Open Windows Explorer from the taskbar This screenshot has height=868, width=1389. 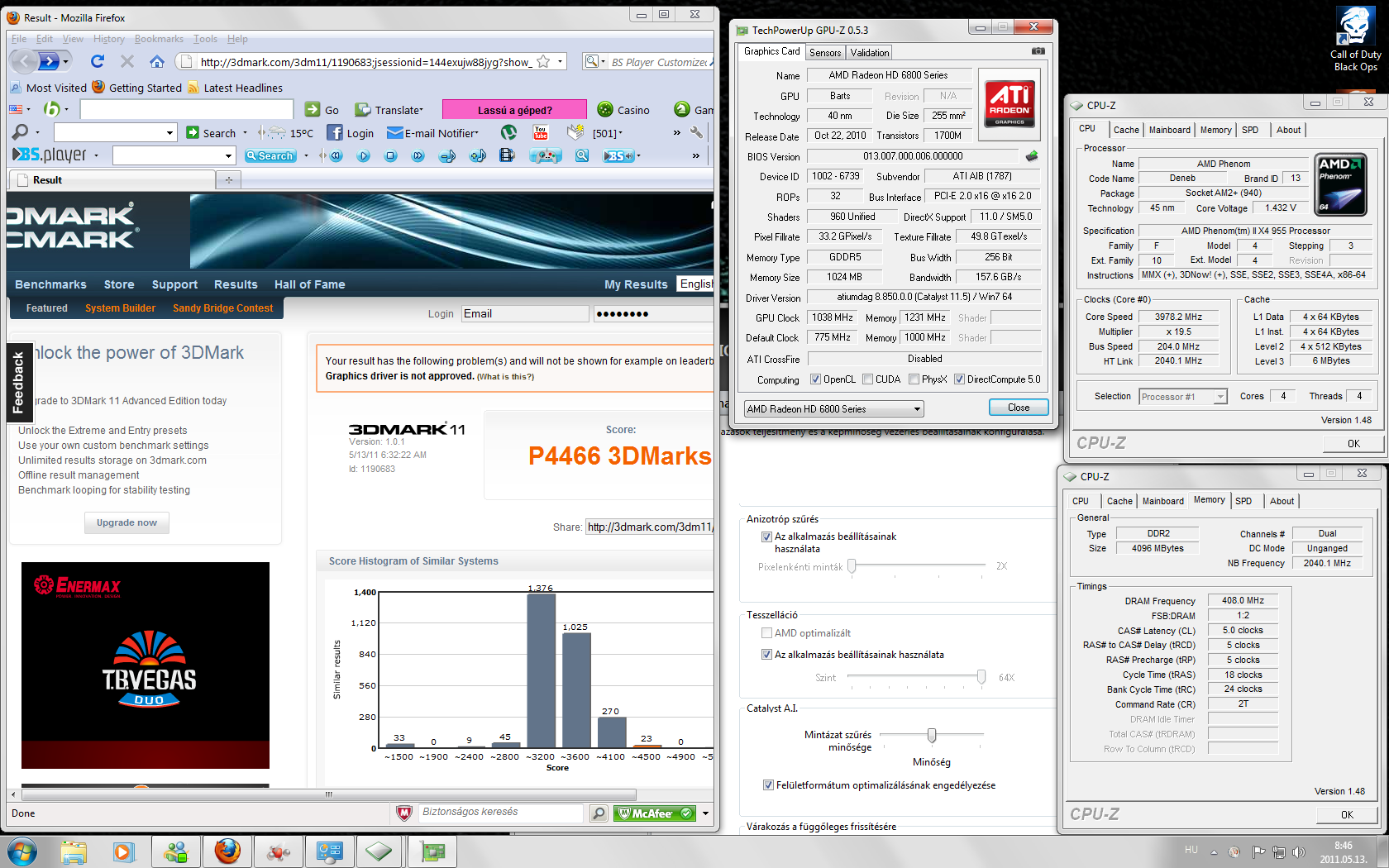pos(74,851)
